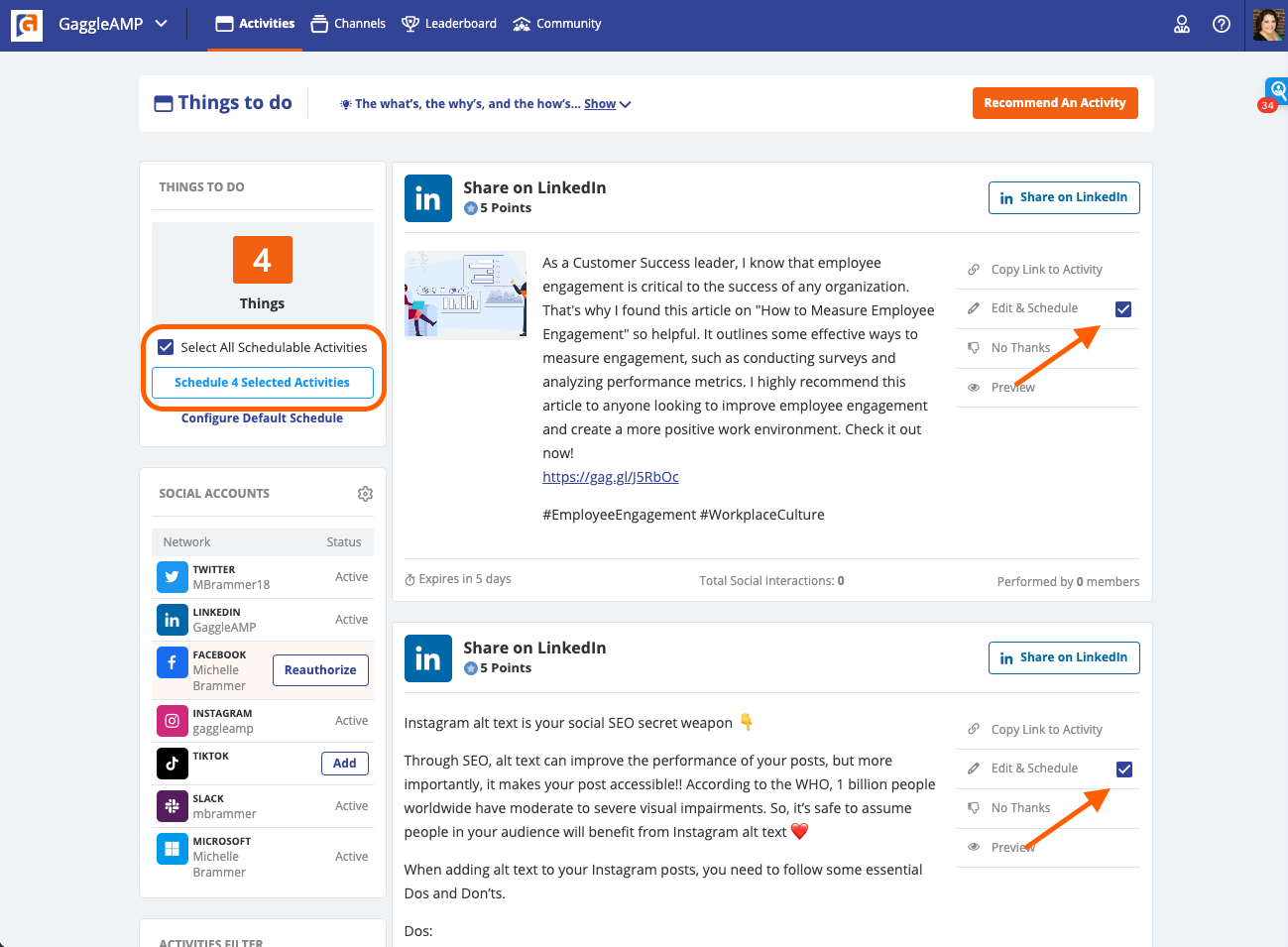Go to the Leaderboard tab
The image size is (1288, 947).
coord(449,24)
